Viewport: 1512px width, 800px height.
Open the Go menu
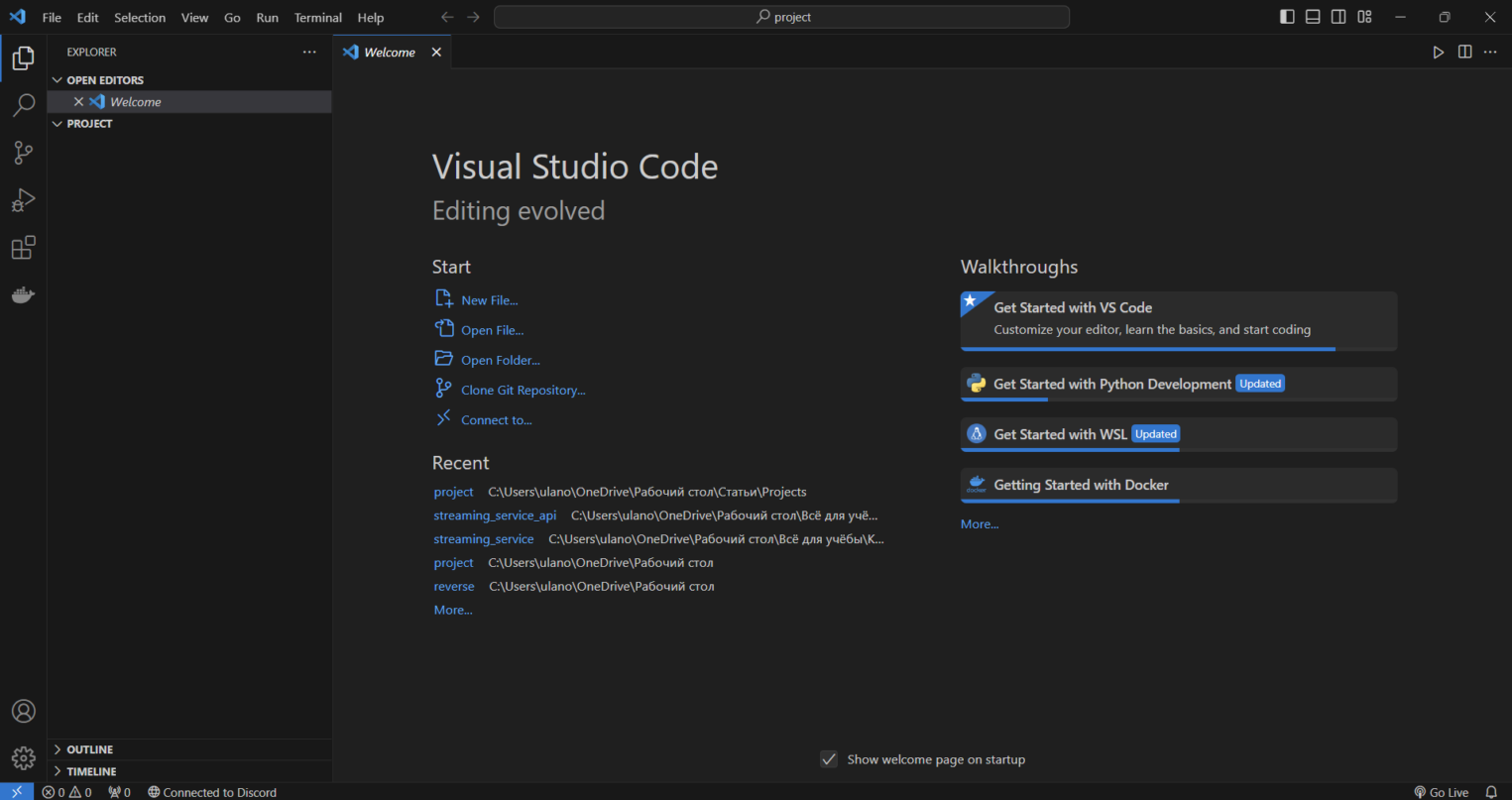(232, 18)
